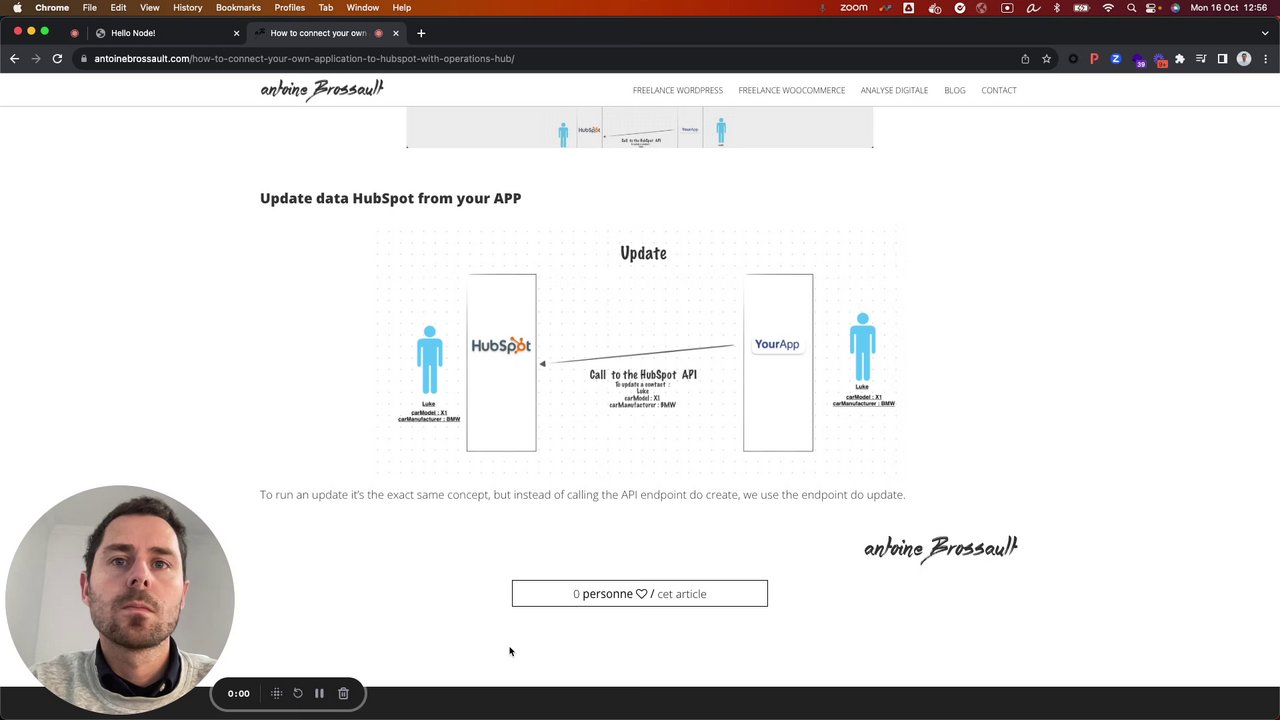Open Spotlight search magnifier
This screenshot has height=720, width=1280.
click(1131, 7)
